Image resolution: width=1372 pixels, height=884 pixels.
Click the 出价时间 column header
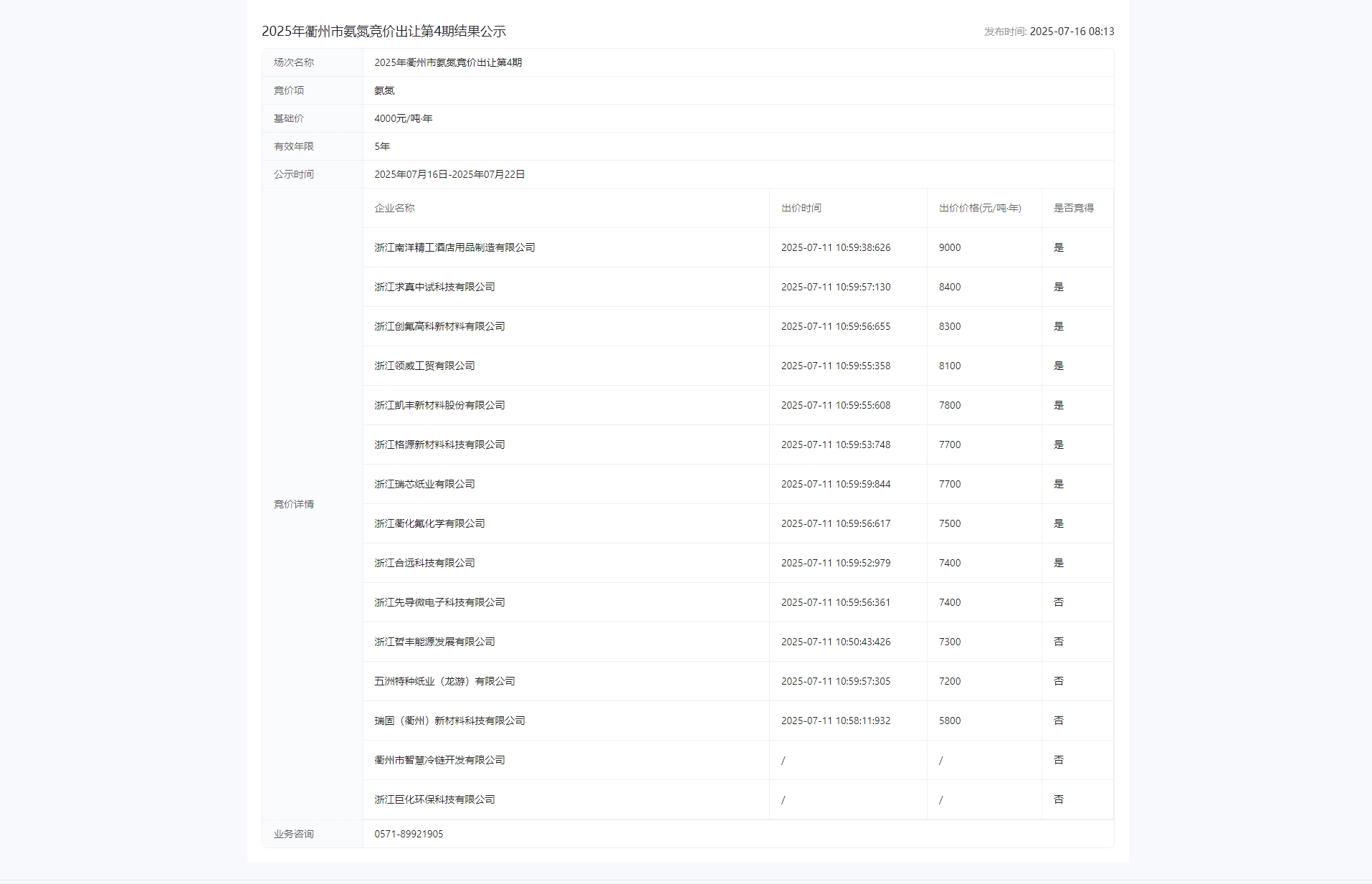pyautogui.click(x=801, y=209)
